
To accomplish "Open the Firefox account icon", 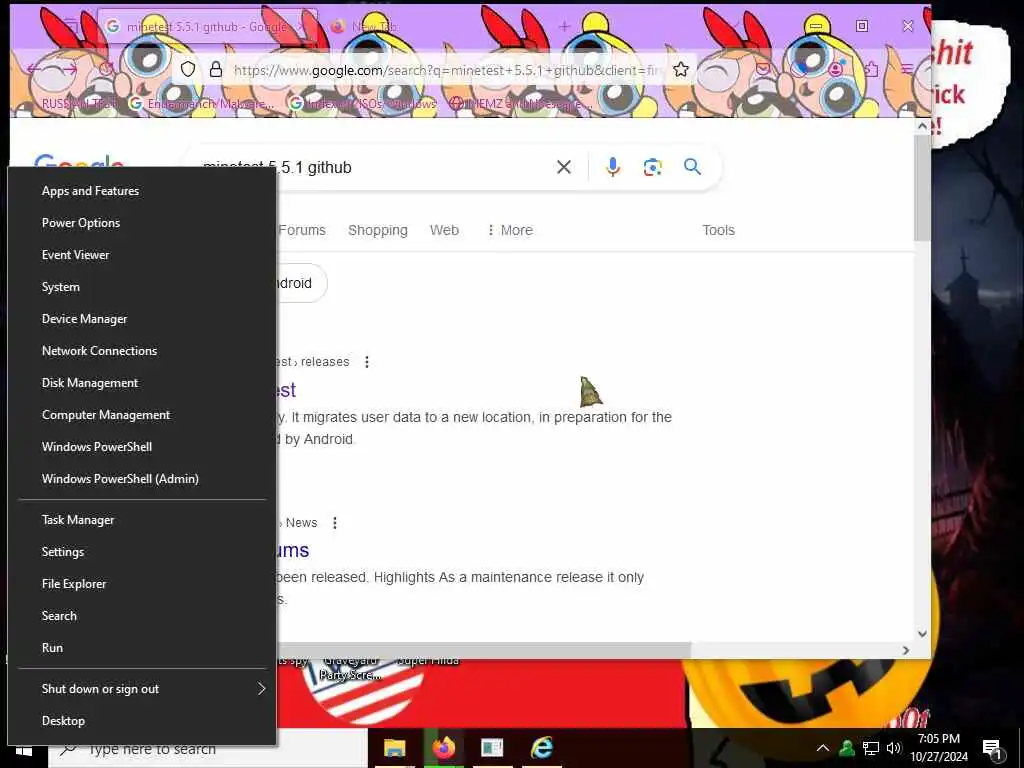I will pyautogui.click(x=836, y=69).
